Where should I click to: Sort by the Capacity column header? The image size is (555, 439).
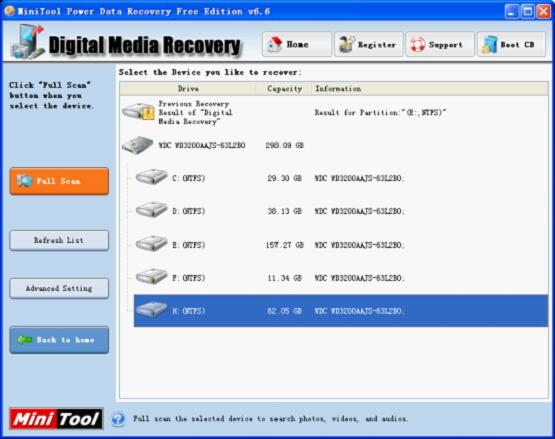click(284, 89)
